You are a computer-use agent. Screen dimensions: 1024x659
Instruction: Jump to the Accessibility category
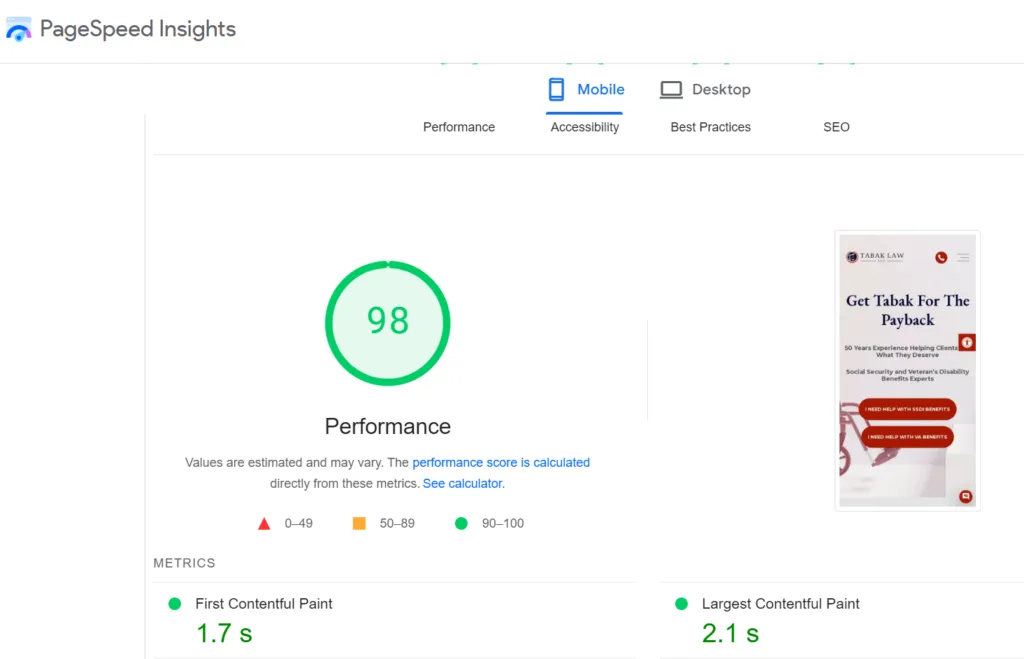[x=584, y=127]
